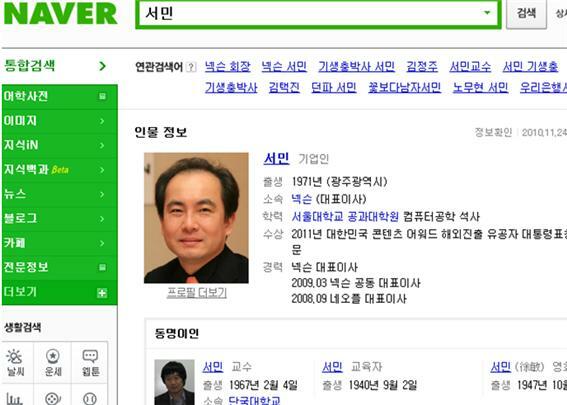Click the help icon beside 연관검색어
Screen dimensions: 567x405
click(x=191, y=67)
